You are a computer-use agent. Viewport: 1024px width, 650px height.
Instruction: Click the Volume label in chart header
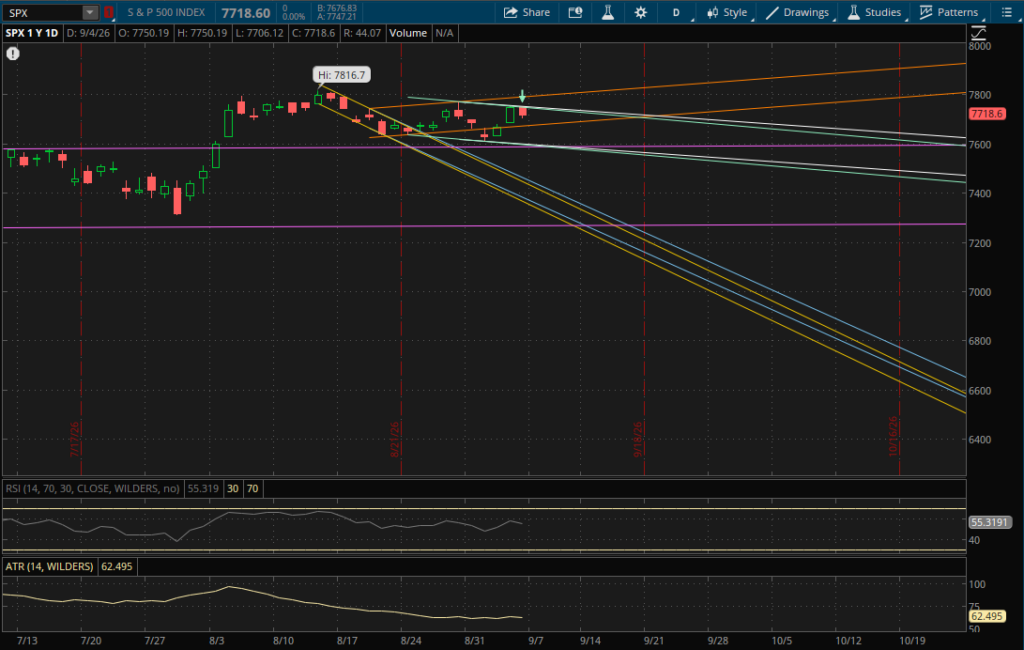coord(408,33)
